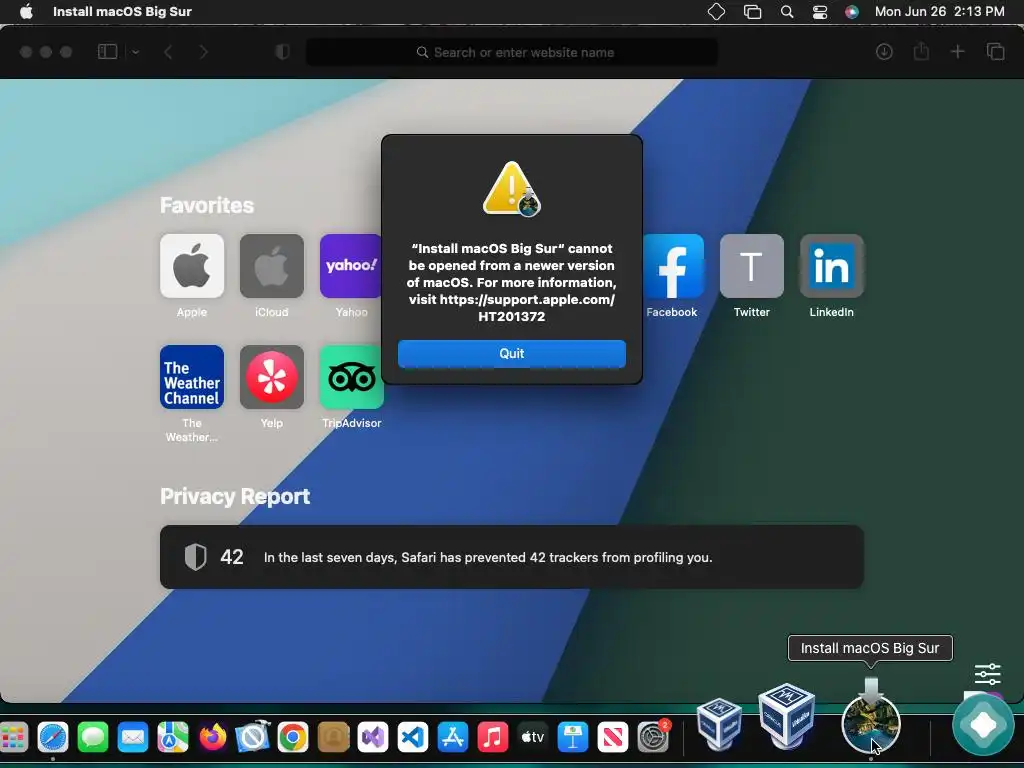
Task: Open Apple TV in the Dock
Action: (x=533, y=738)
